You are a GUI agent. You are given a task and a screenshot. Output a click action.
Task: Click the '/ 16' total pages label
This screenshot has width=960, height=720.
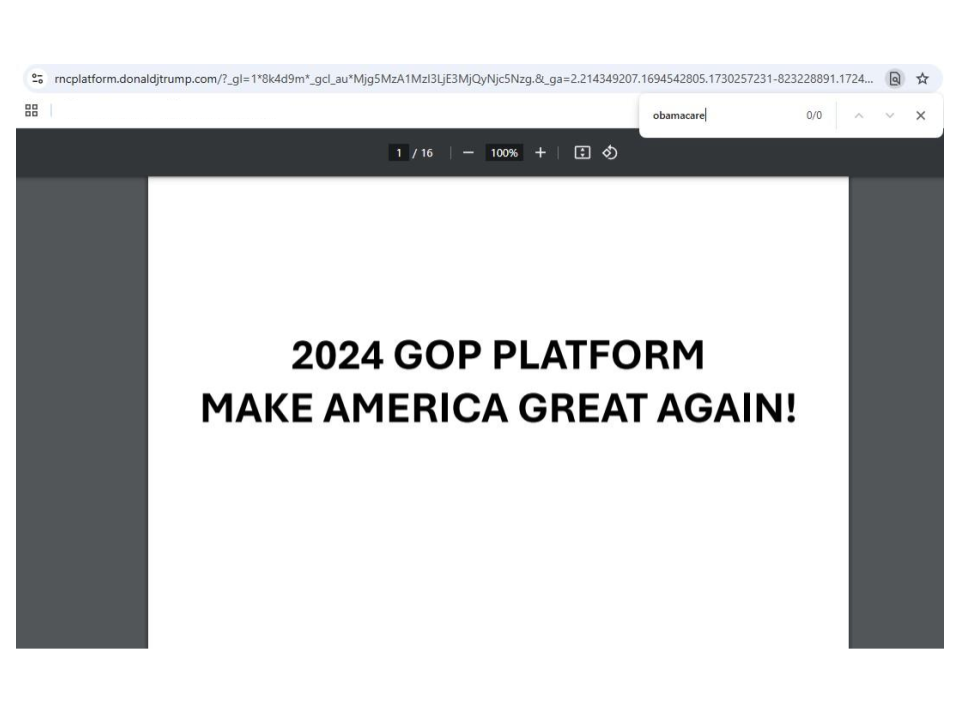[x=422, y=153]
